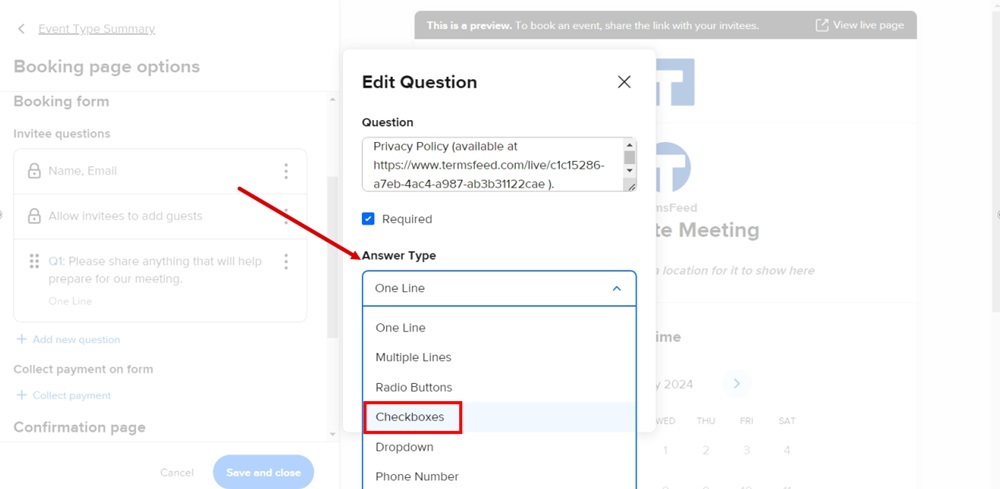
Task: Grab the drag handle of Q1 question
Action: [34, 261]
